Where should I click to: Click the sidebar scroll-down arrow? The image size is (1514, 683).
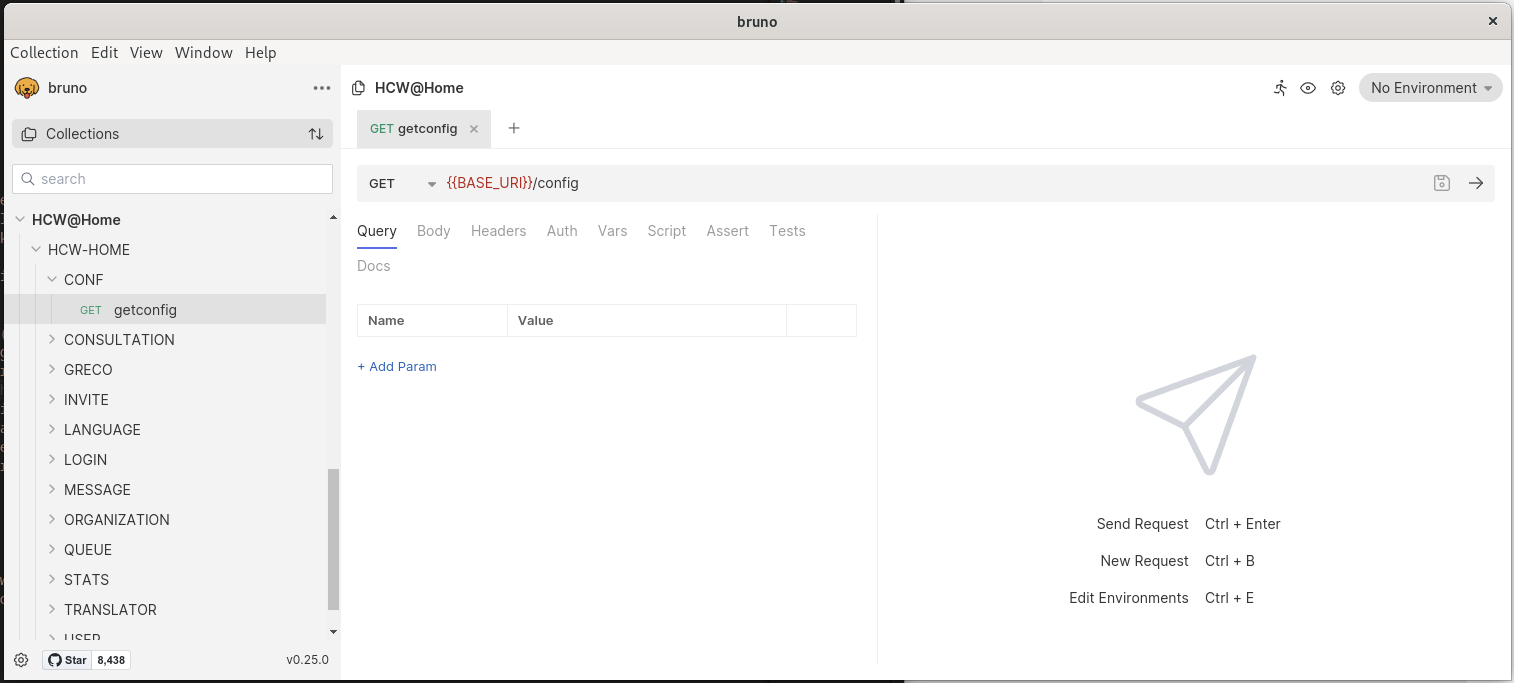[334, 632]
